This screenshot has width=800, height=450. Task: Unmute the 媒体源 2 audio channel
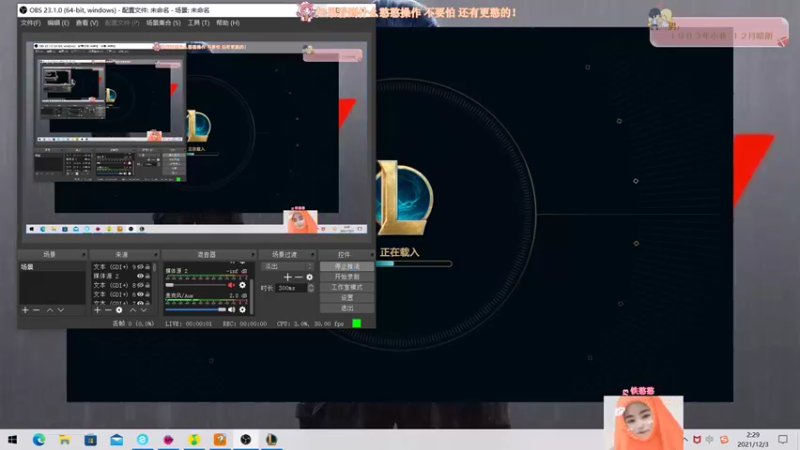pos(231,285)
